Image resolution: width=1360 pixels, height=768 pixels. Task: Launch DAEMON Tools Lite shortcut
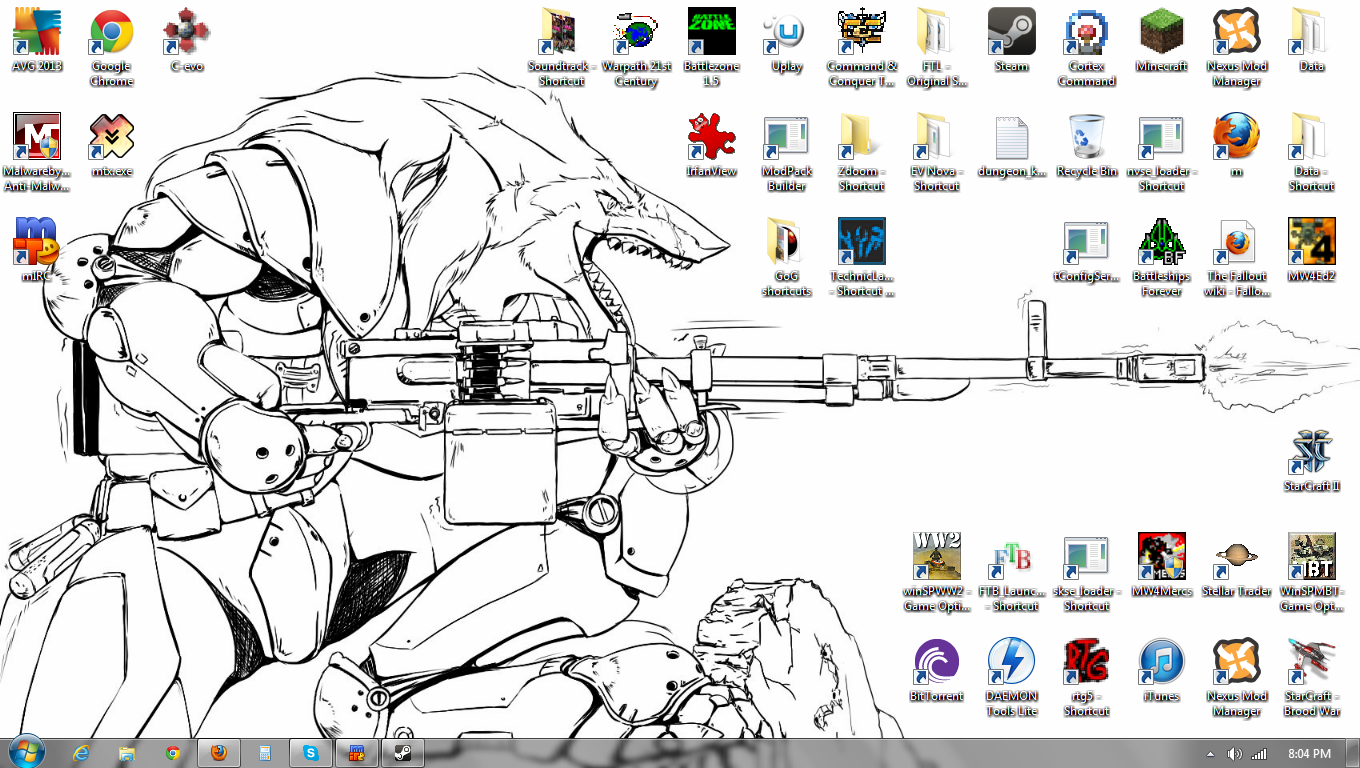tap(1012, 663)
